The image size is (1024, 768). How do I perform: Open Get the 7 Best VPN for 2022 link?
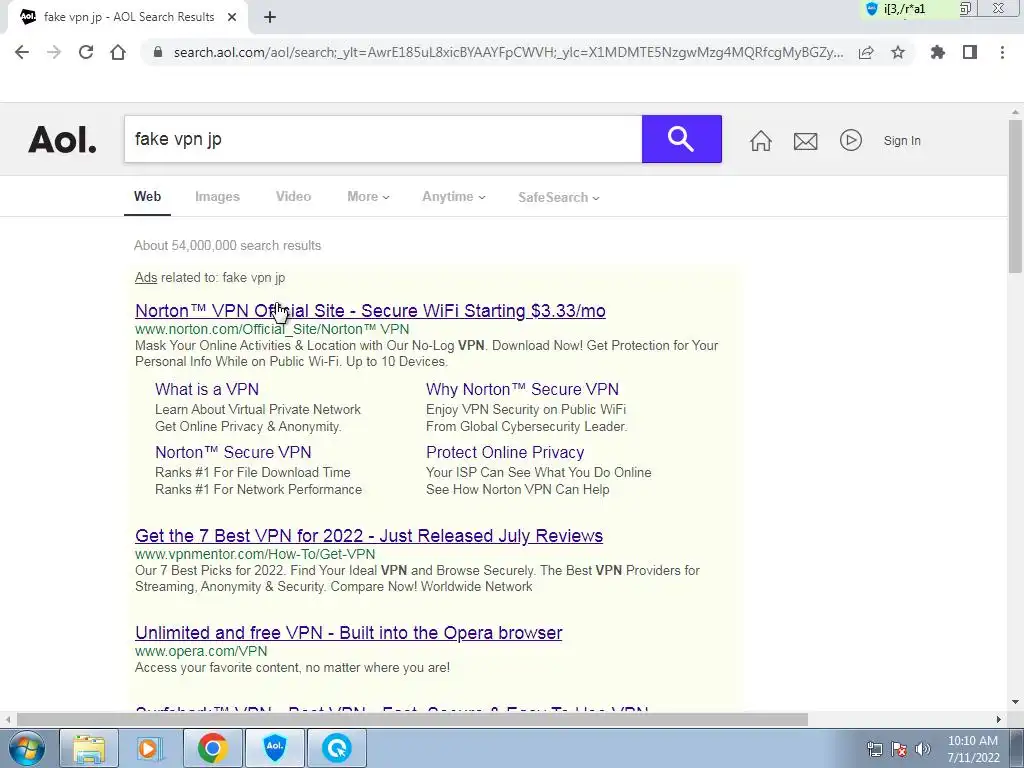pos(369,536)
